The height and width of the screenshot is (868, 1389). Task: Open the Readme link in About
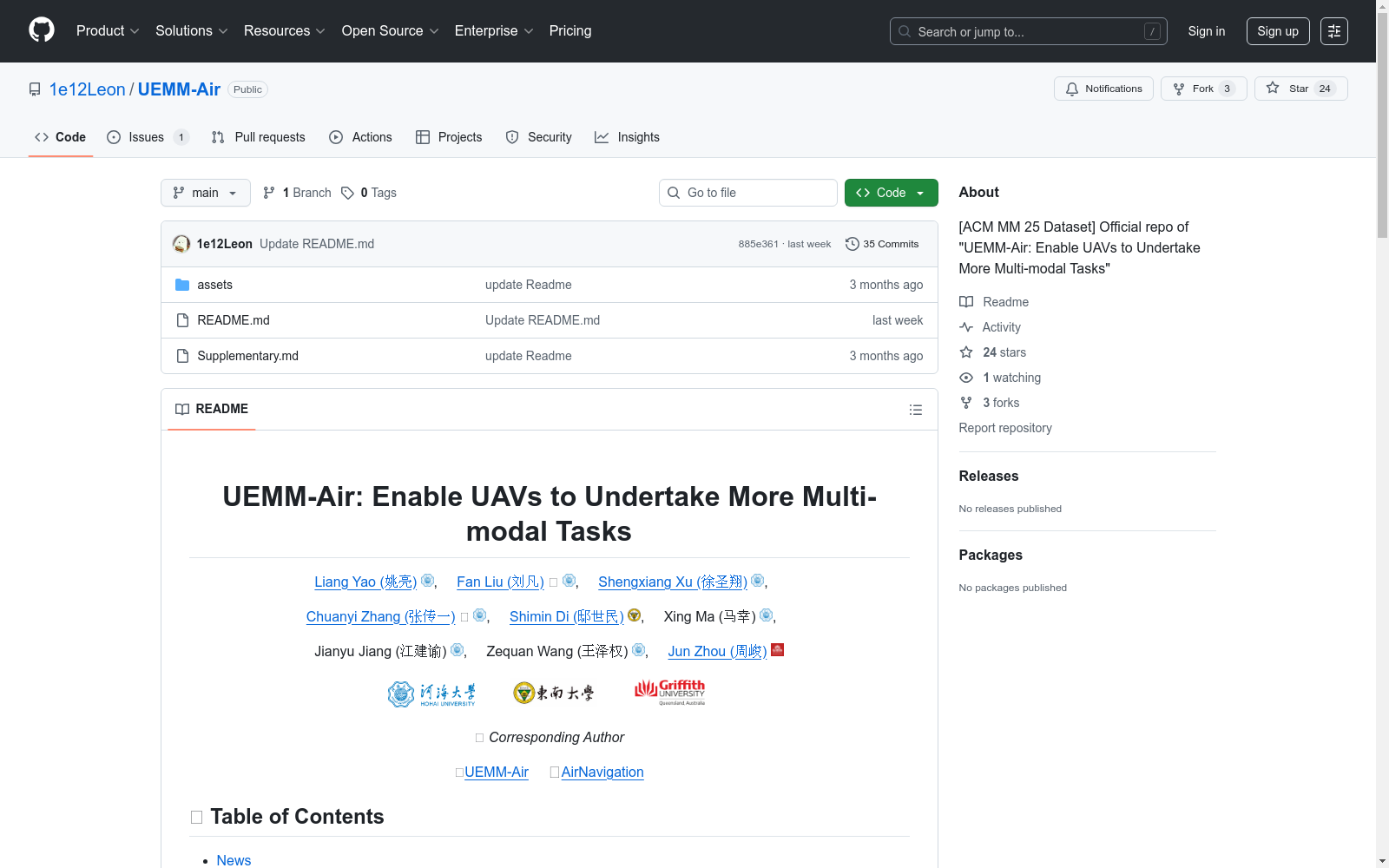click(994, 302)
